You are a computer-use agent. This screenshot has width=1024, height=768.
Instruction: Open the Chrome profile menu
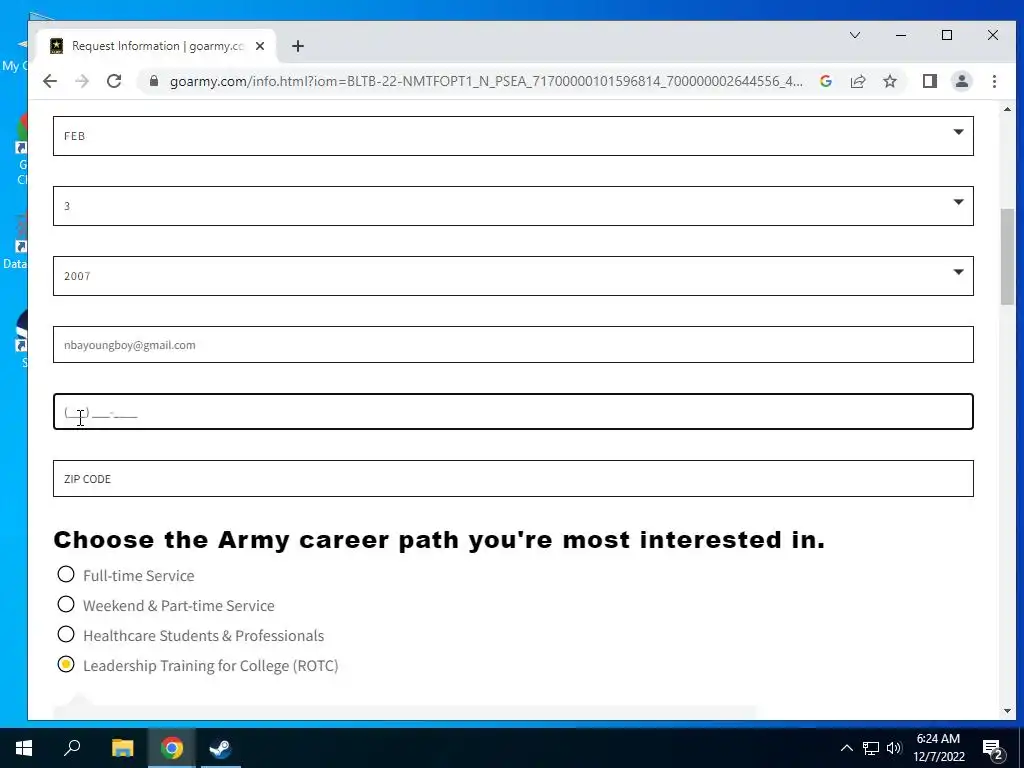coord(961,81)
